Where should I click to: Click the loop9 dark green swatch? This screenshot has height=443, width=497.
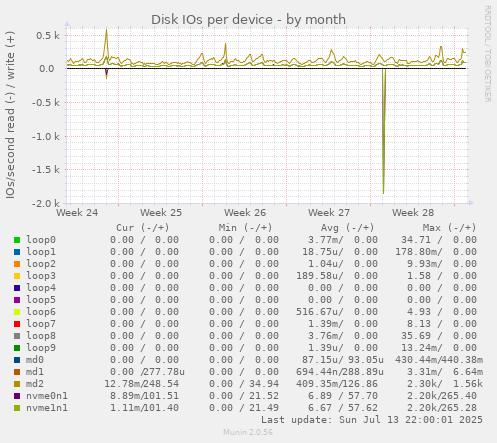tap(17, 348)
